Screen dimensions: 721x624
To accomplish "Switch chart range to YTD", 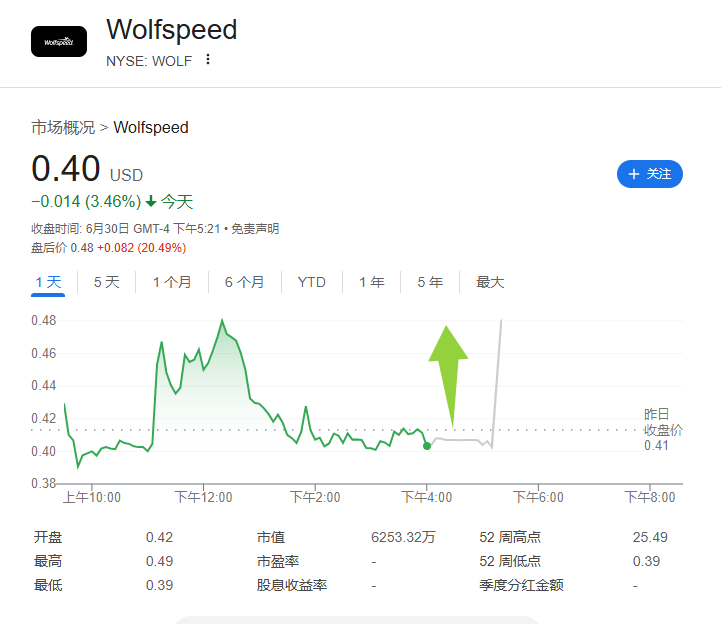I will 312,282.
